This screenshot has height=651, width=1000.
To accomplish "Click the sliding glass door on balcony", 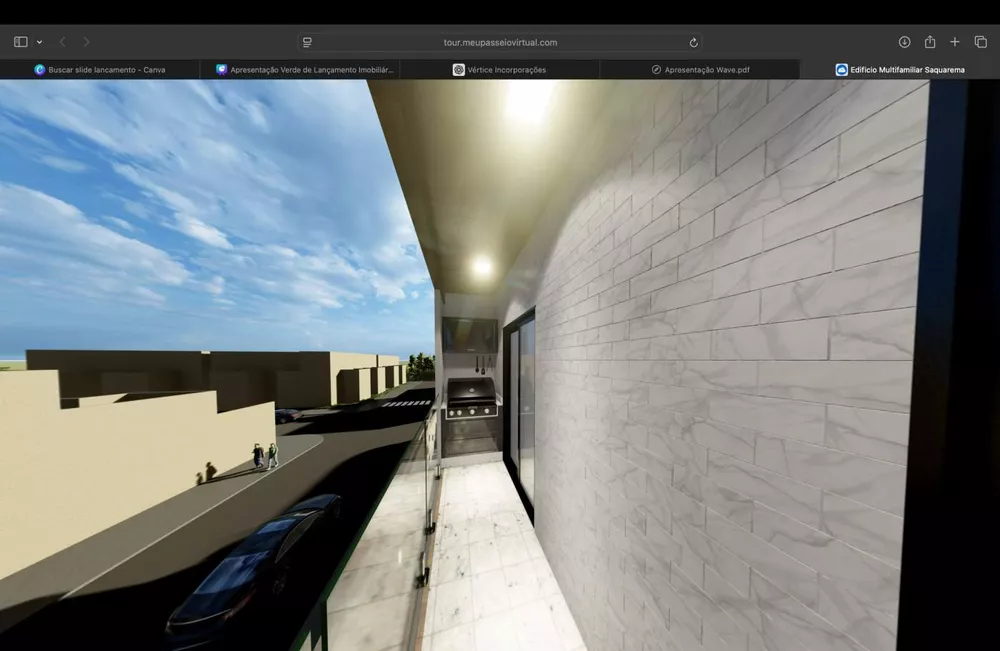I will coord(521,410).
